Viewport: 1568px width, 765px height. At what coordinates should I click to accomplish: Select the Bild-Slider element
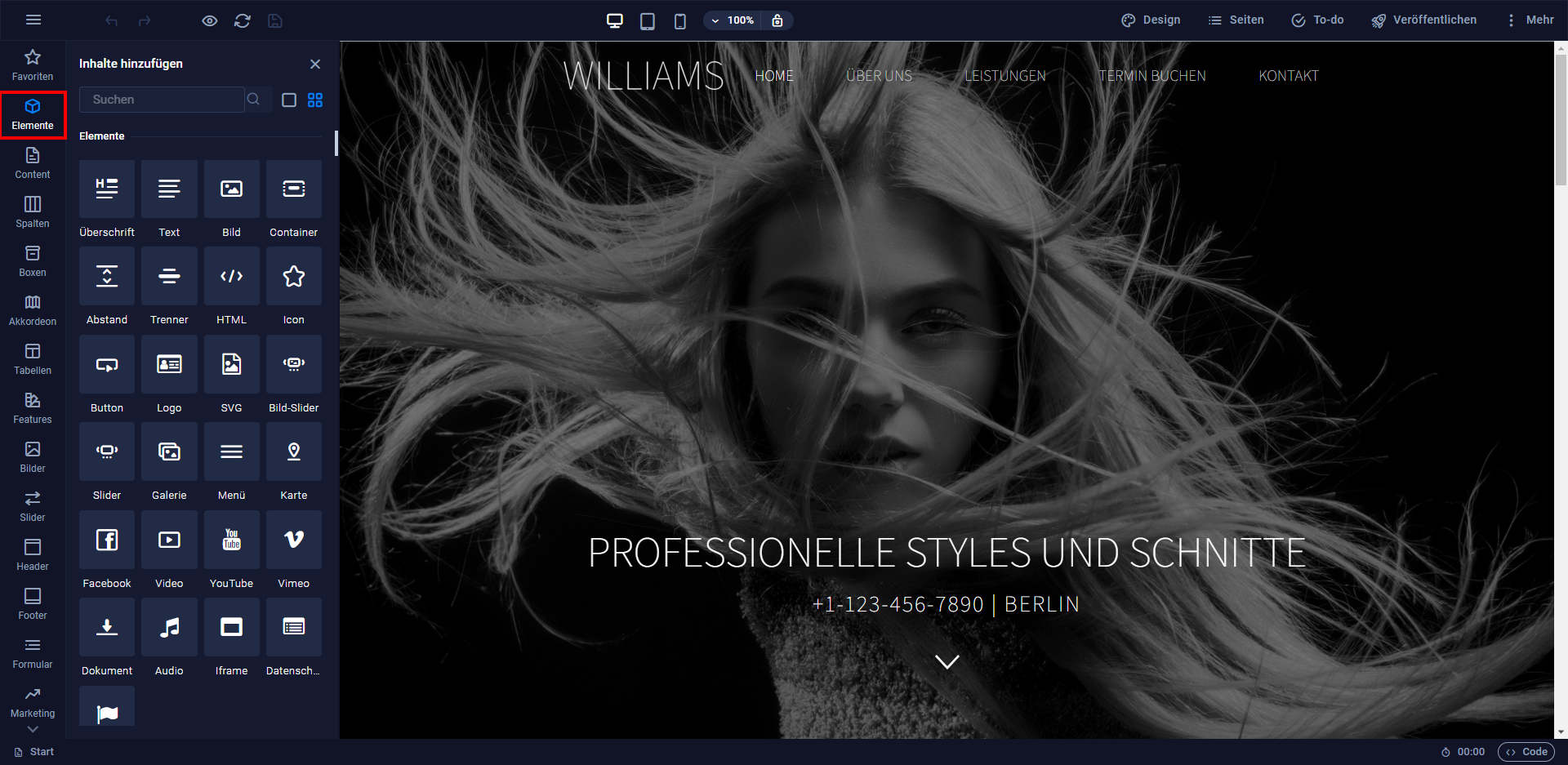point(294,376)
